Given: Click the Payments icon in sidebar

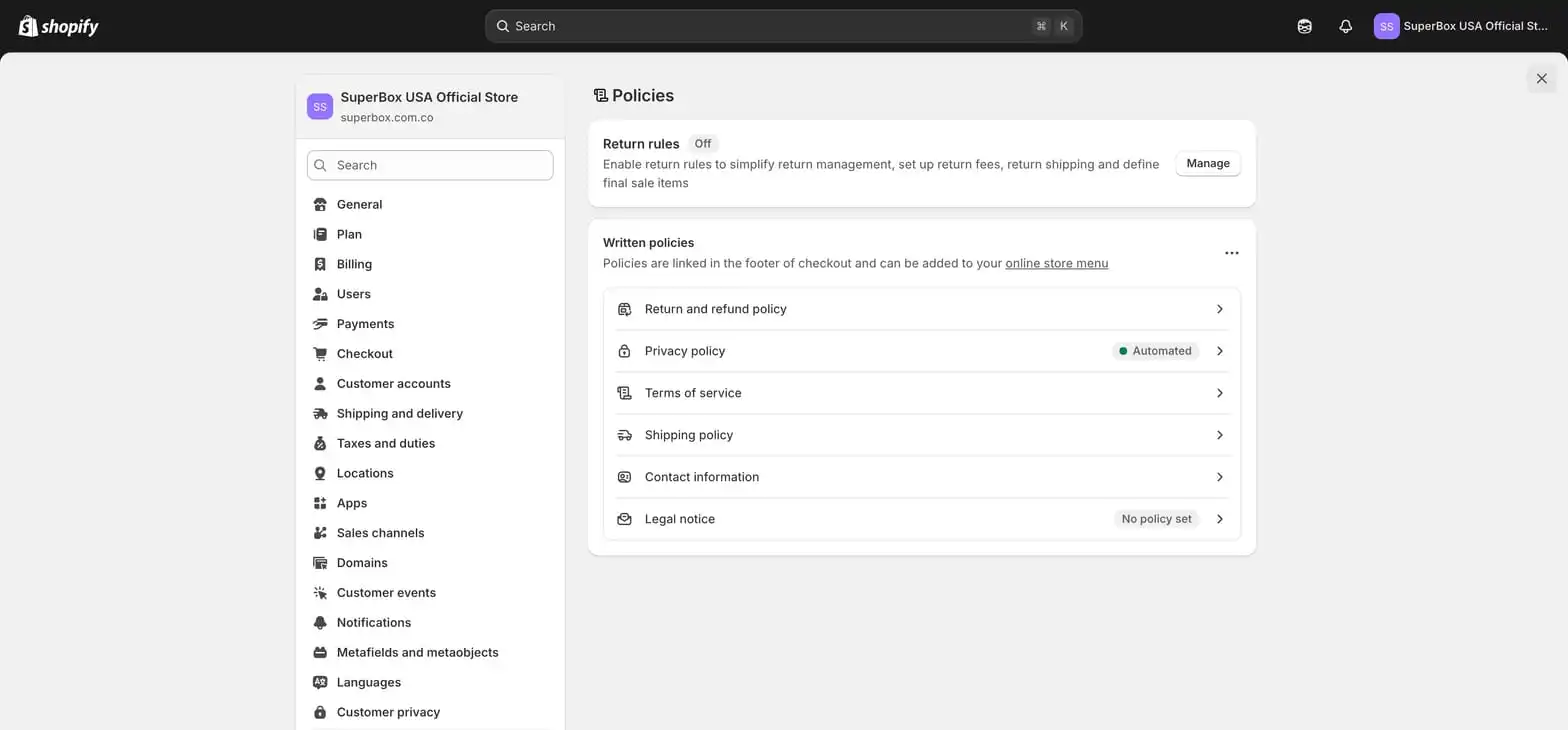Looking at the screenshot, I should tap(320, 324).
